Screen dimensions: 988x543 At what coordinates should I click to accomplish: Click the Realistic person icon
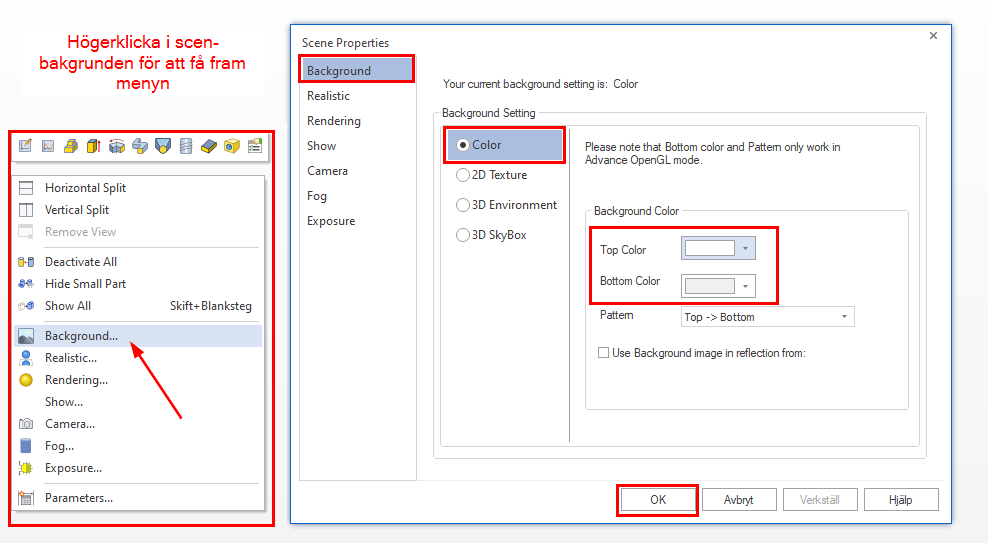(x=26, y=358)
